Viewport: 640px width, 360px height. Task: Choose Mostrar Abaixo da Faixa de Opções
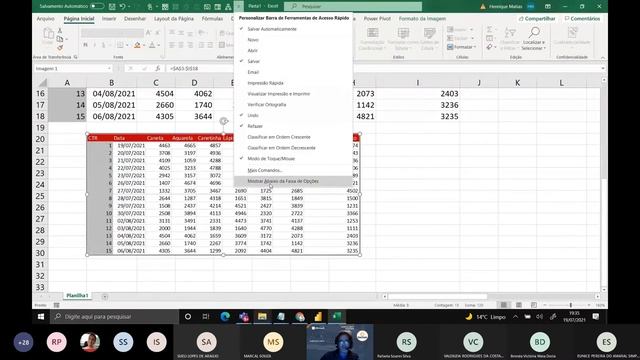[x=293, y=181]
